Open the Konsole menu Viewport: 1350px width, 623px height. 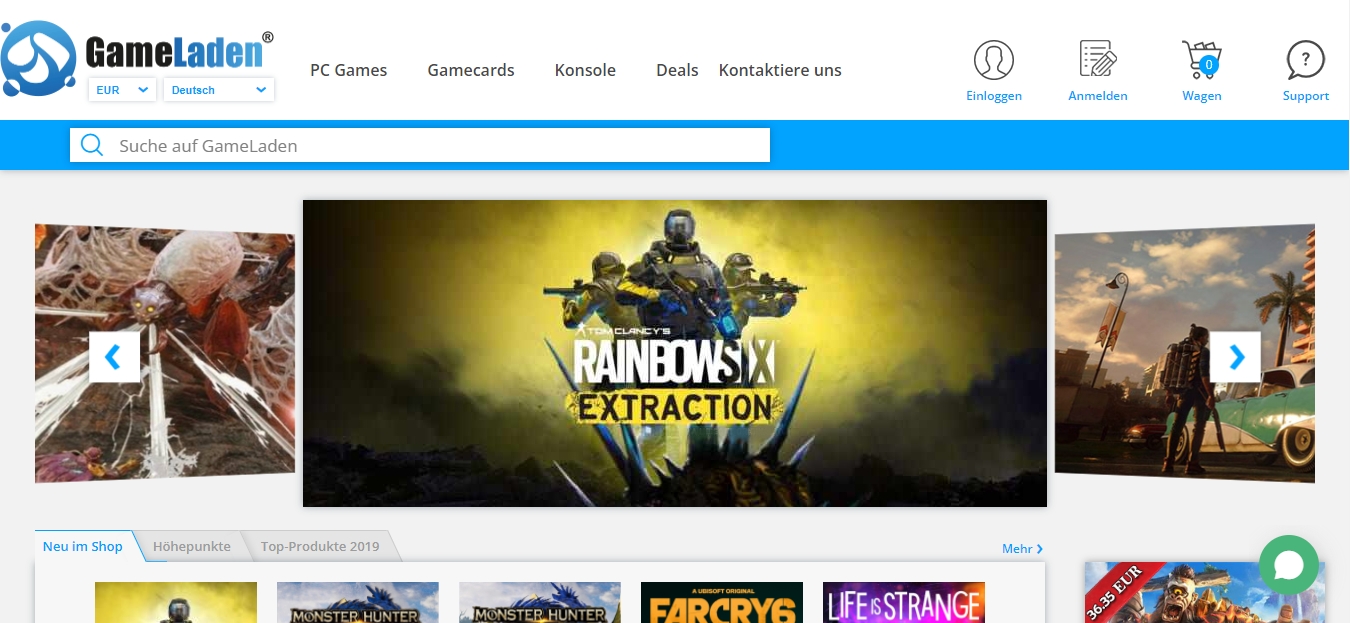(x=585, y=70)
